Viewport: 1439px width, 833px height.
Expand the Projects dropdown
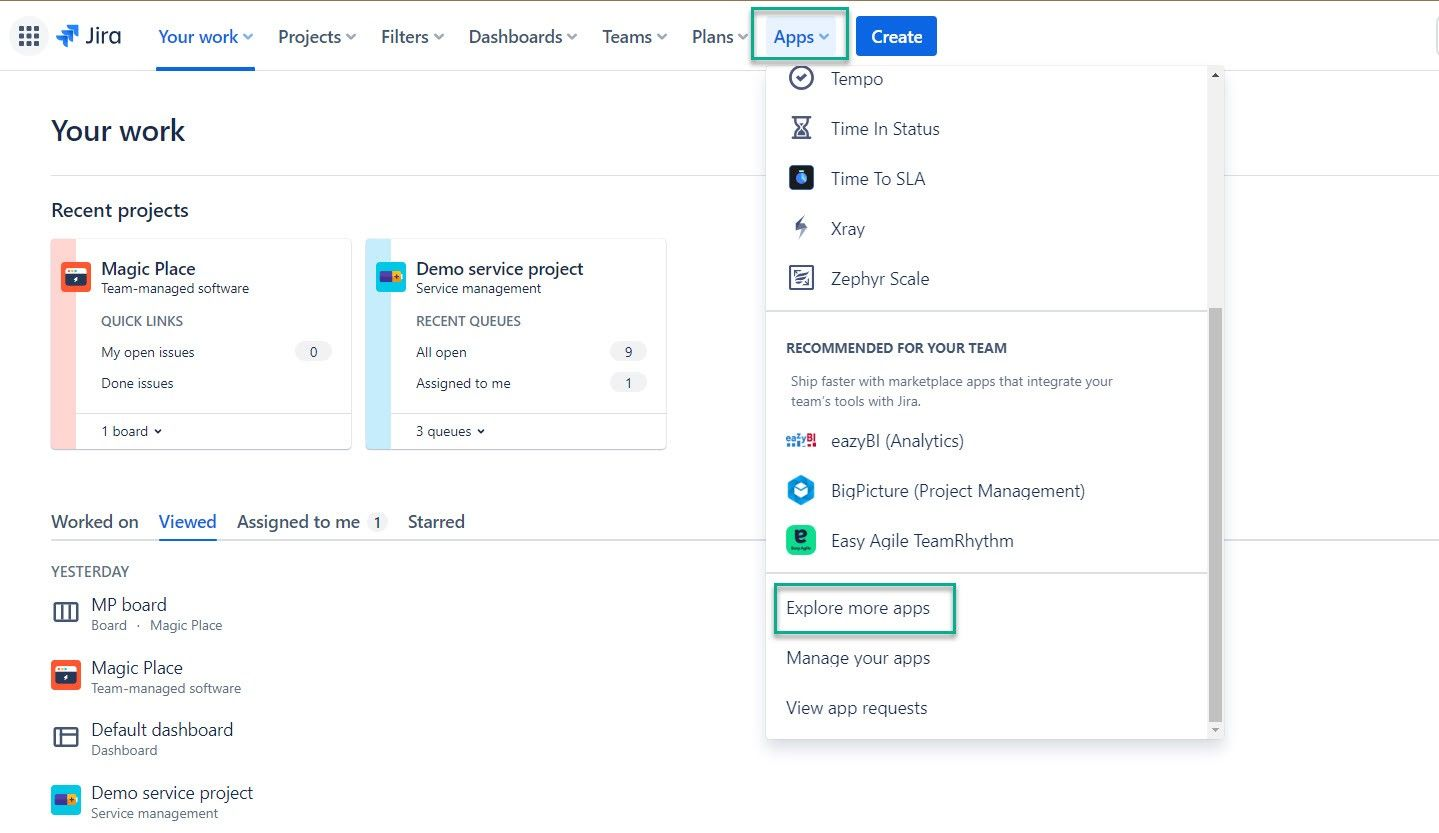316,36
